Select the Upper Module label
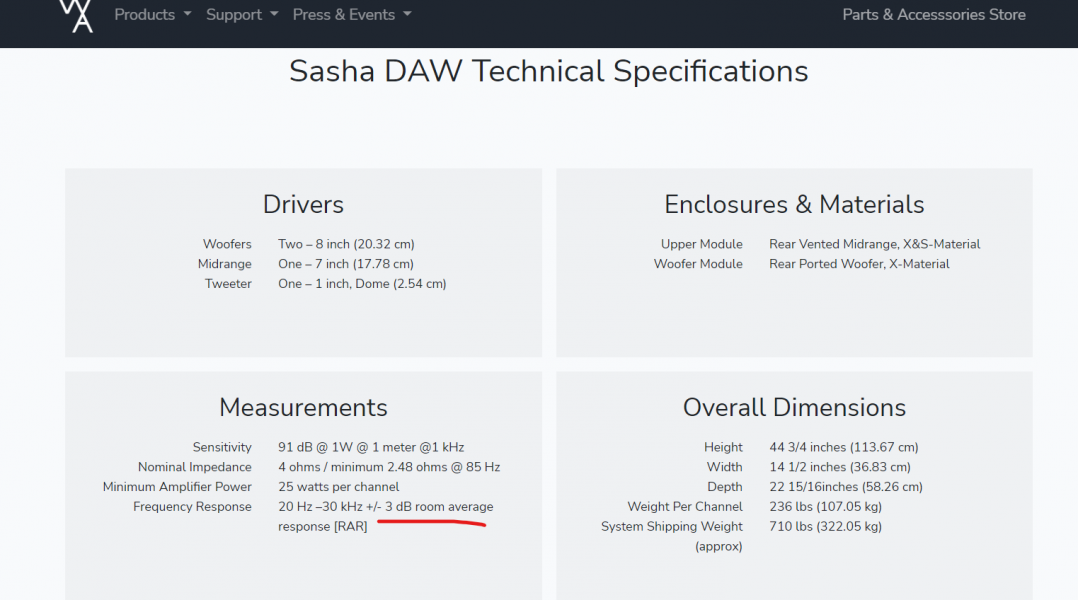Image resolution: width=1078 pixels, height=600 pixels. [702, 244]
